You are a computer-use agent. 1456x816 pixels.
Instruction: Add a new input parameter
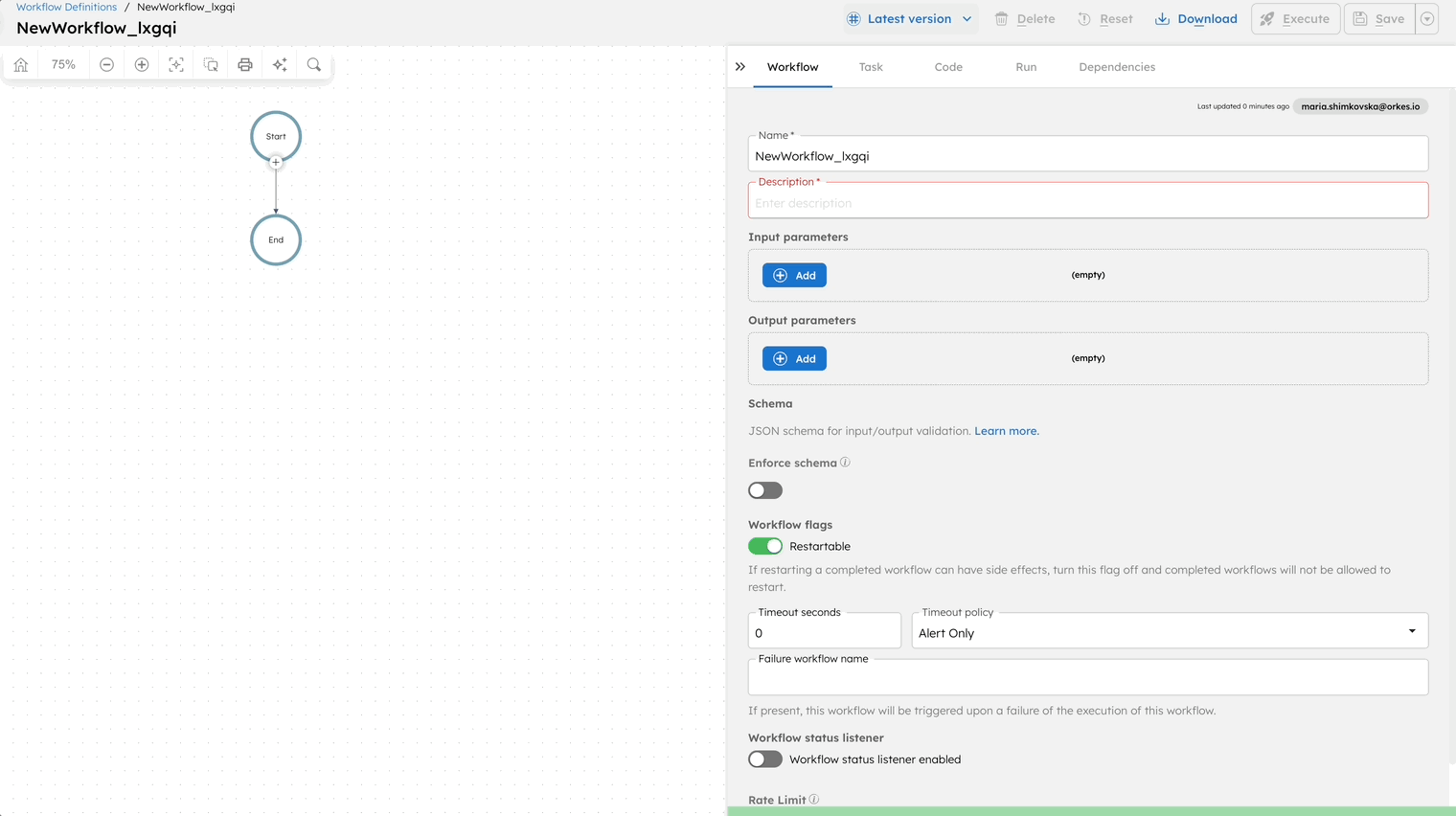794,275
